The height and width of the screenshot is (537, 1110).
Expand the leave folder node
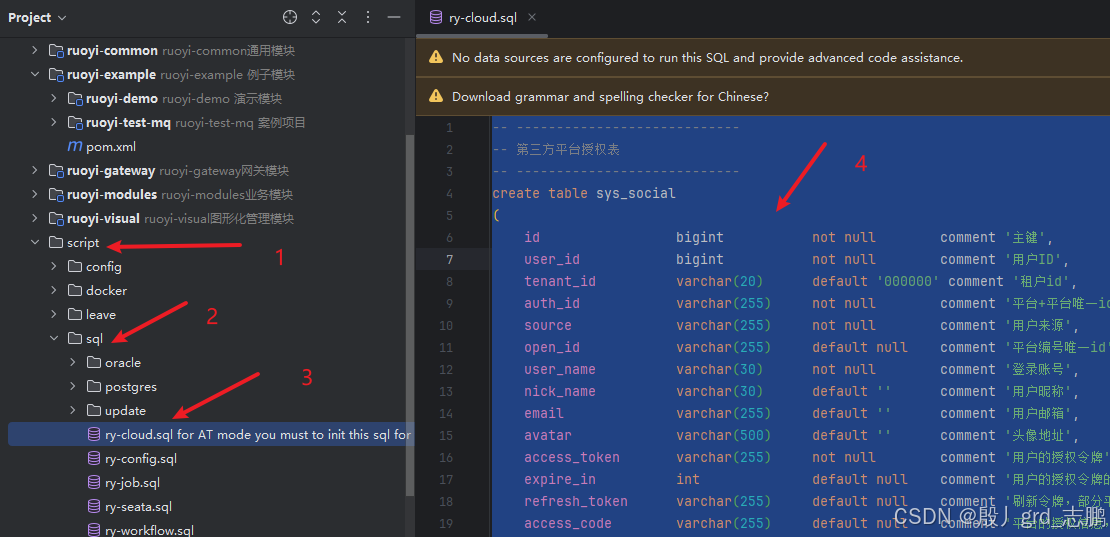[x=54, y=315]
